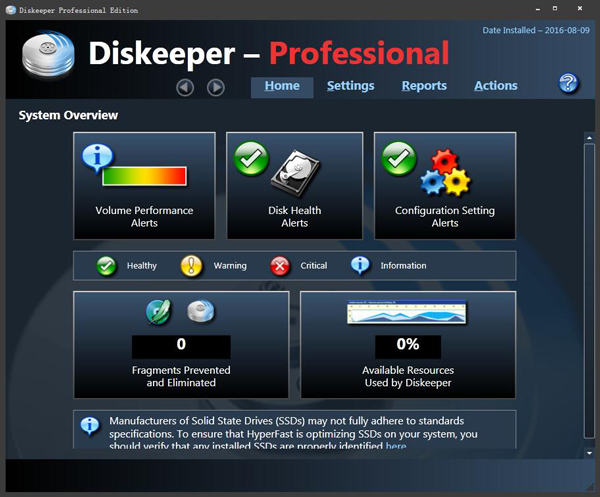Open help via the question mark icon

[x=568, y=83]
